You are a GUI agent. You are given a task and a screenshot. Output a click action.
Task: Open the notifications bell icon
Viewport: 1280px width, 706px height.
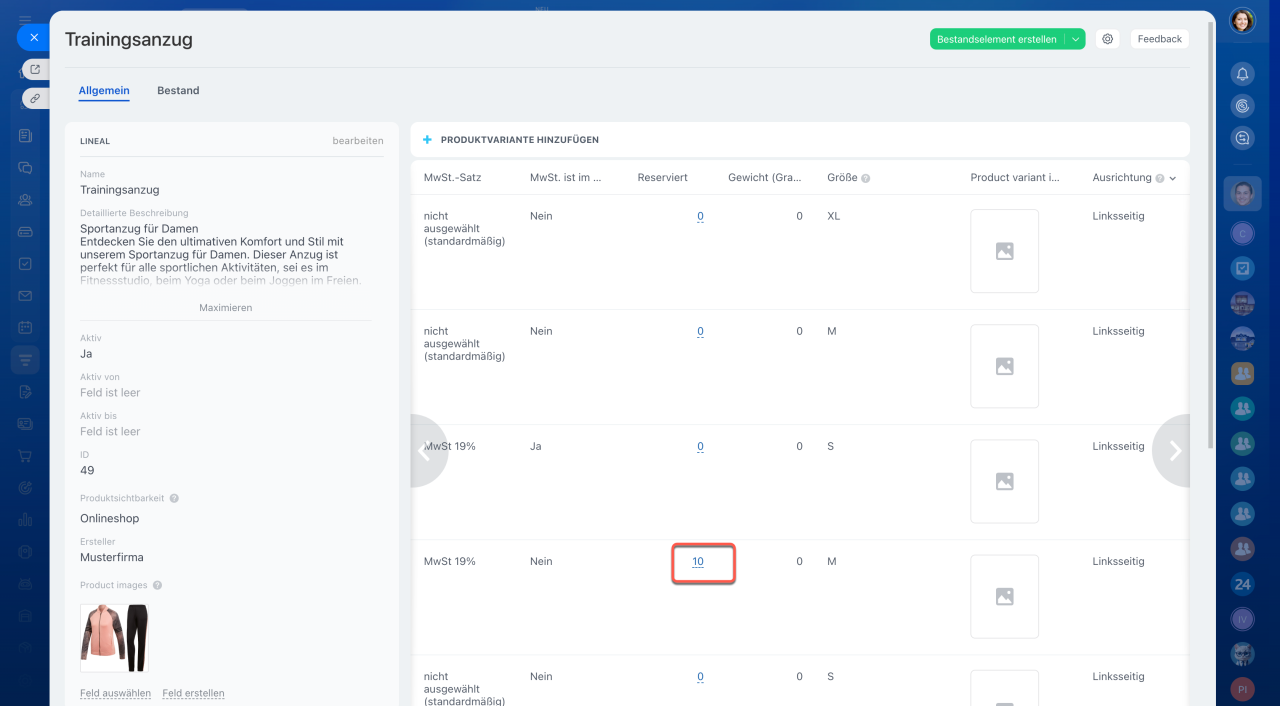[x=1242, y=74]
